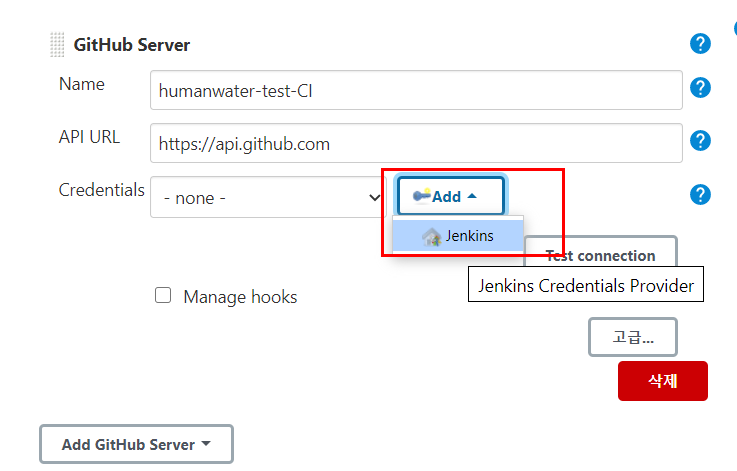Click the Manage hooks label text

pyautogui.click(x=240, y=297)
